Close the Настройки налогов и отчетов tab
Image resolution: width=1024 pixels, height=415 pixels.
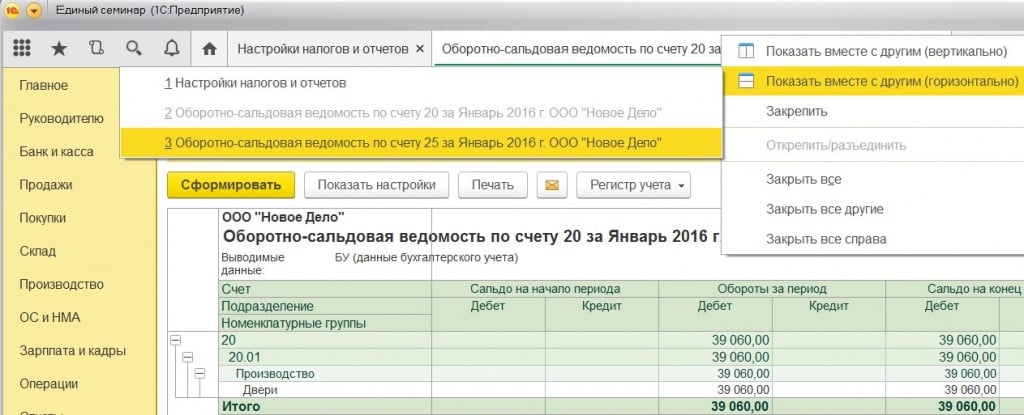click(420, 48)
